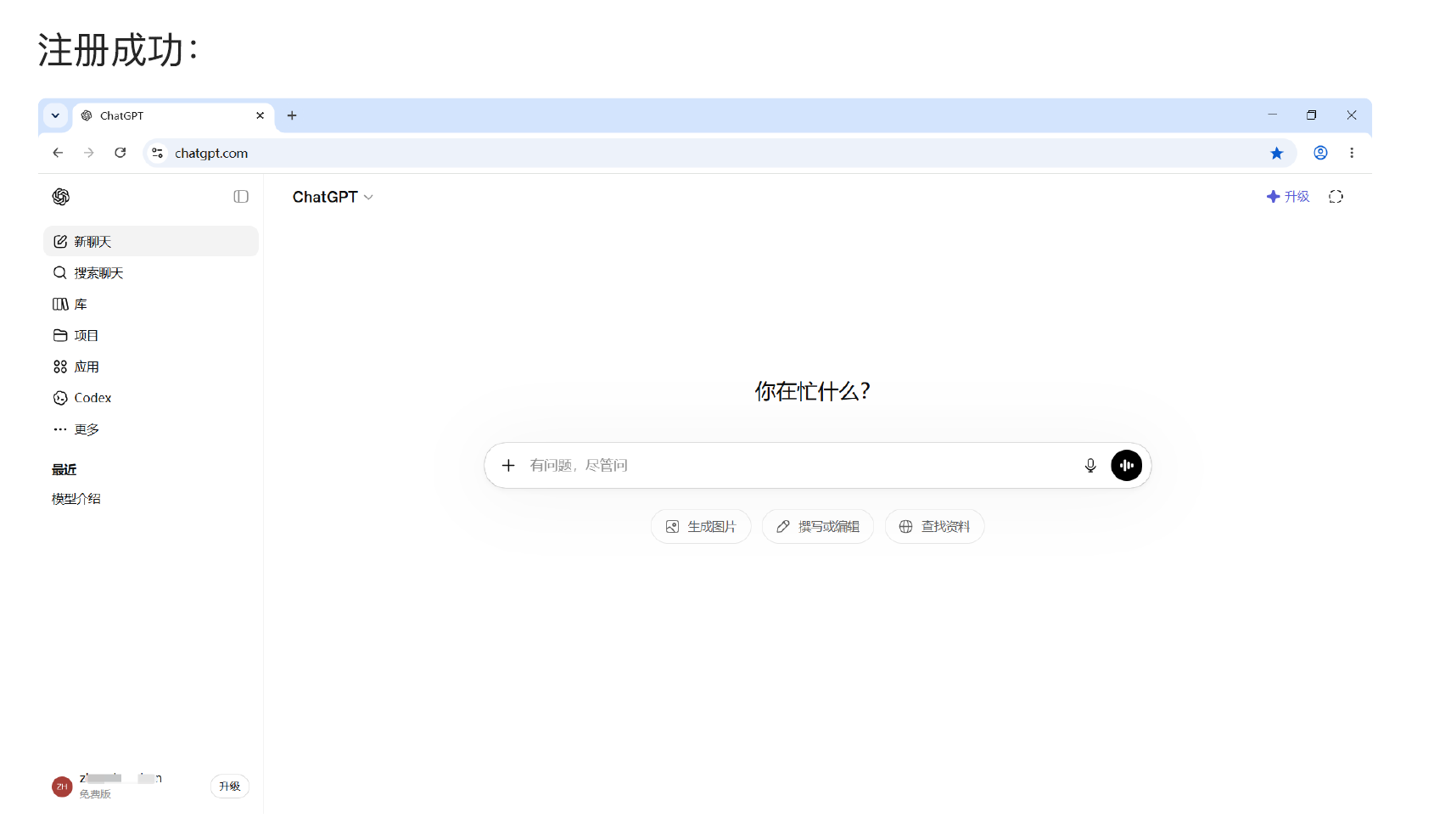Choose the 生成图片 suggestion chip
Image resolution: width=1434 pixels, height=840 pixels.
(701, 527)
